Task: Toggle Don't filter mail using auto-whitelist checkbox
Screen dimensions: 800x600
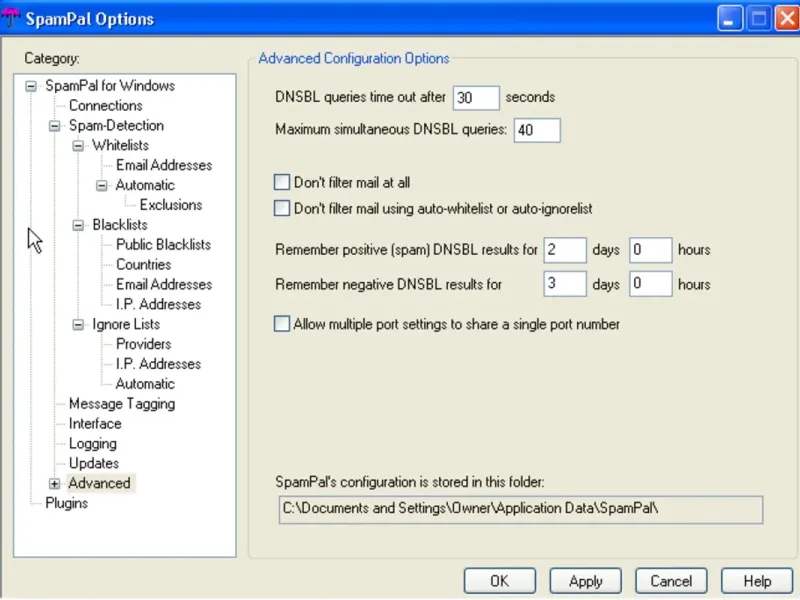Action: (282, 208)
